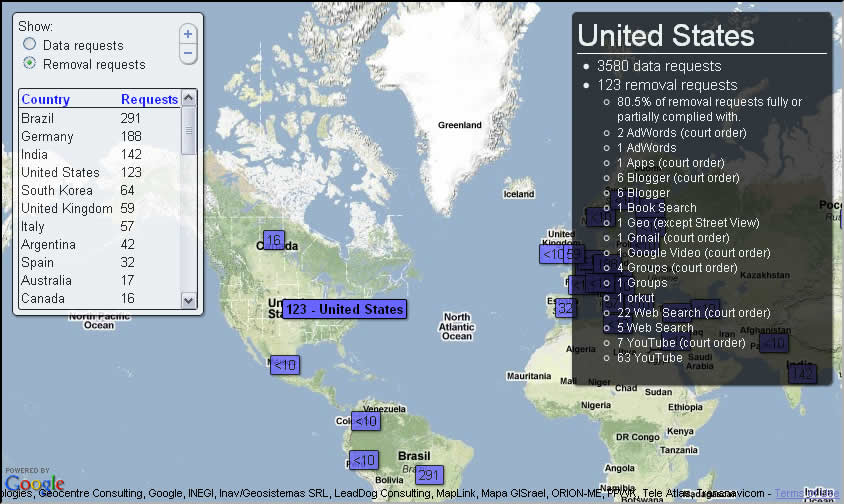The width and height of the screenshot is (844, 504).
Task: Click the Google logo
Action: tap(34, 482)
